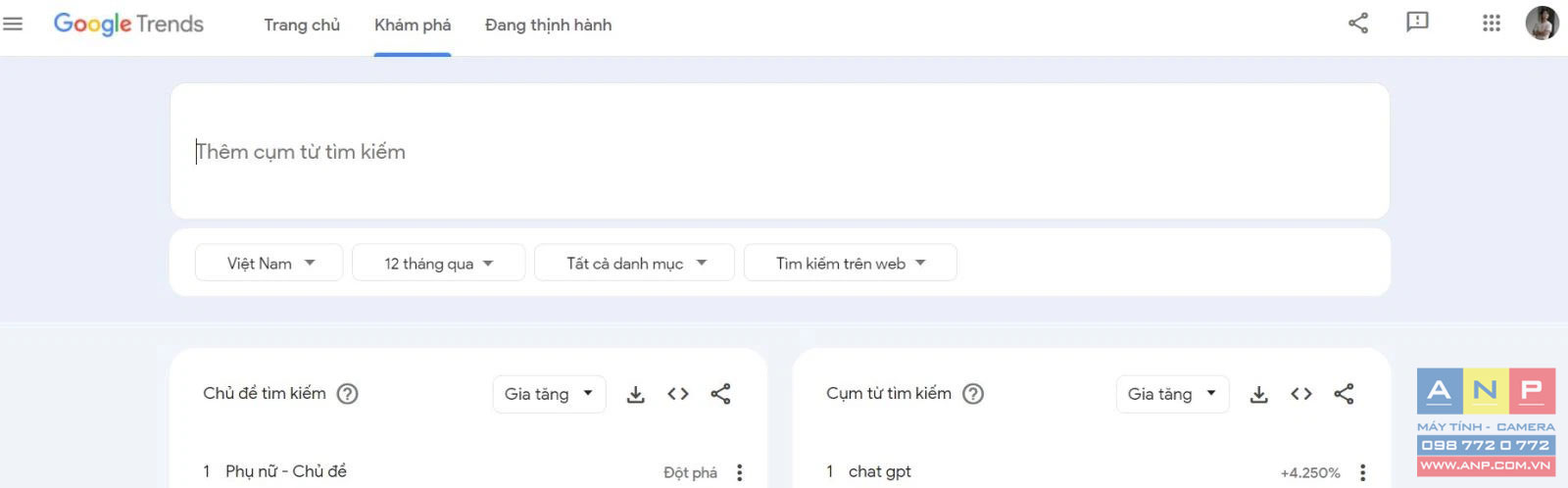The height and width of the screenshot is (488, 1568).
Task: Expand the 12 tháng qua time dropdown
Action: click(x=438, y=263)
